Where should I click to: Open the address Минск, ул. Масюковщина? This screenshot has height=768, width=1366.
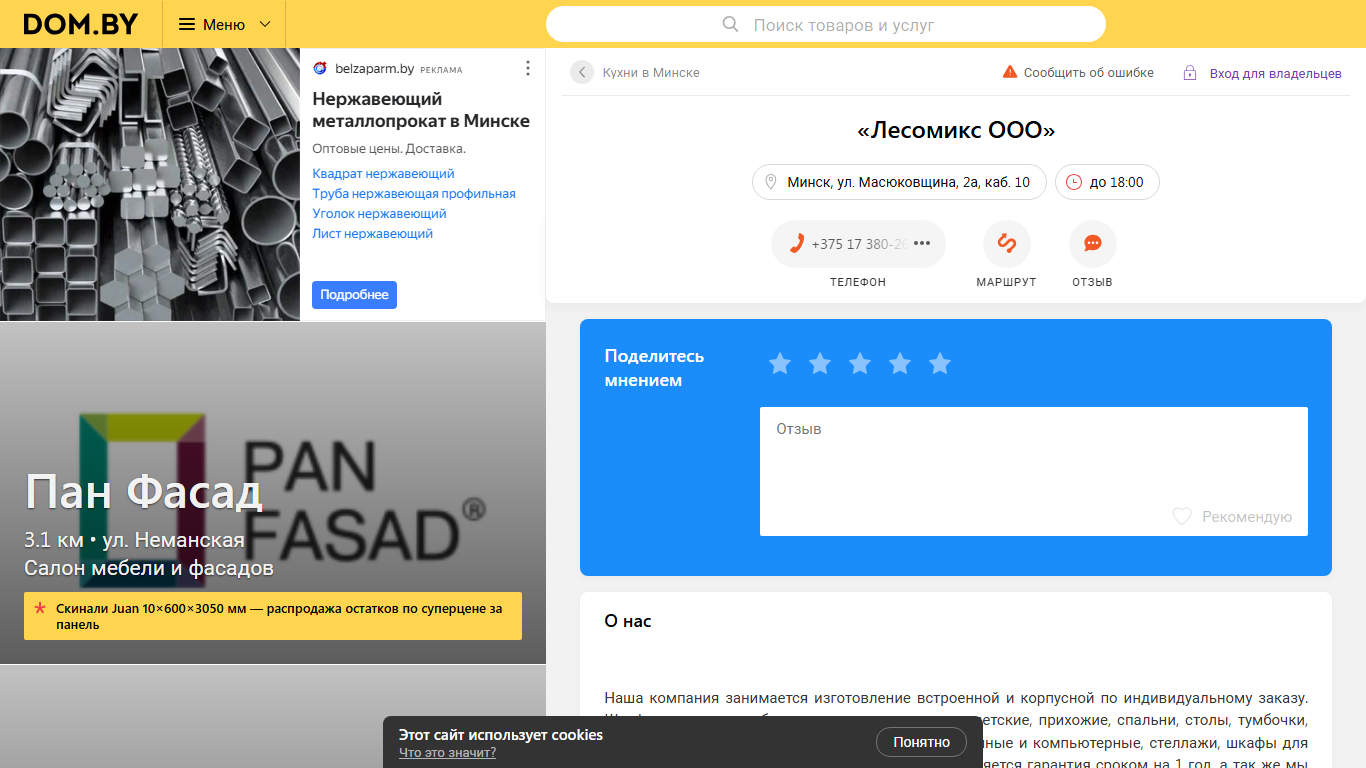click(x=899, y=182)
